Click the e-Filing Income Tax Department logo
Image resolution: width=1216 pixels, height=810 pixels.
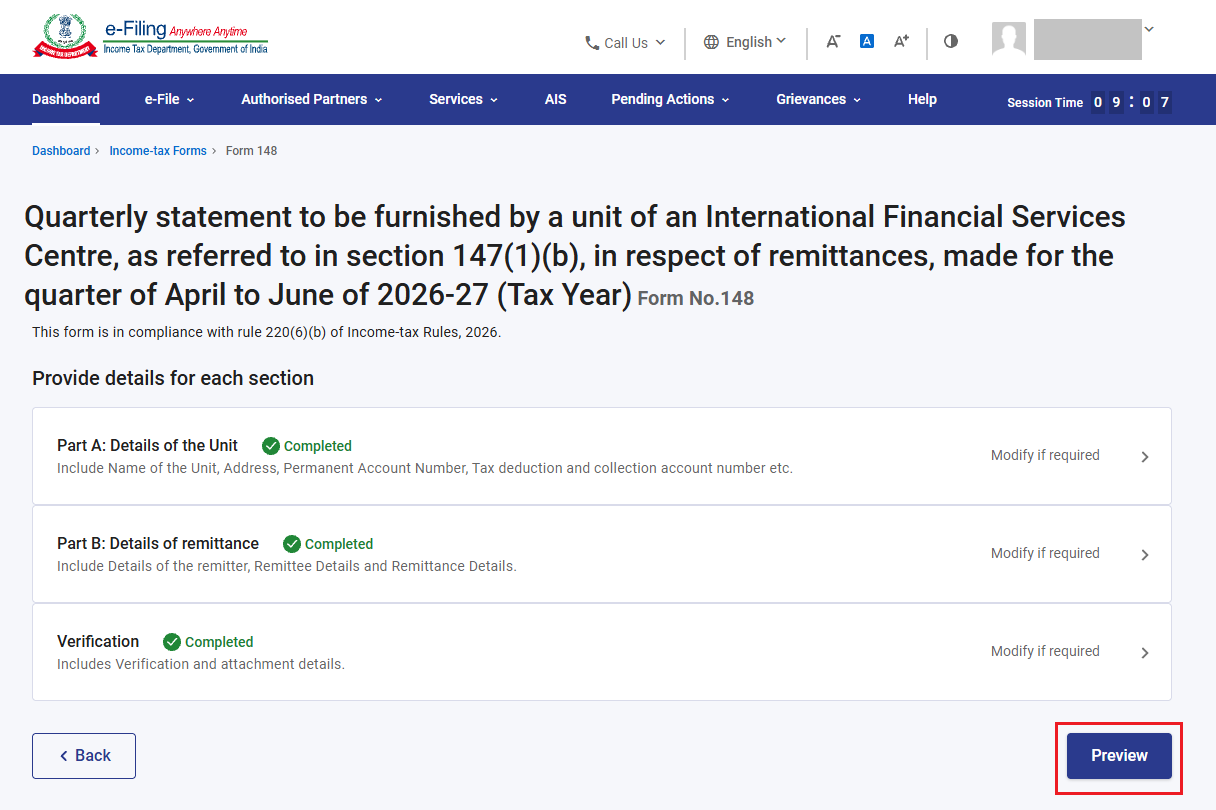point(150,37)
